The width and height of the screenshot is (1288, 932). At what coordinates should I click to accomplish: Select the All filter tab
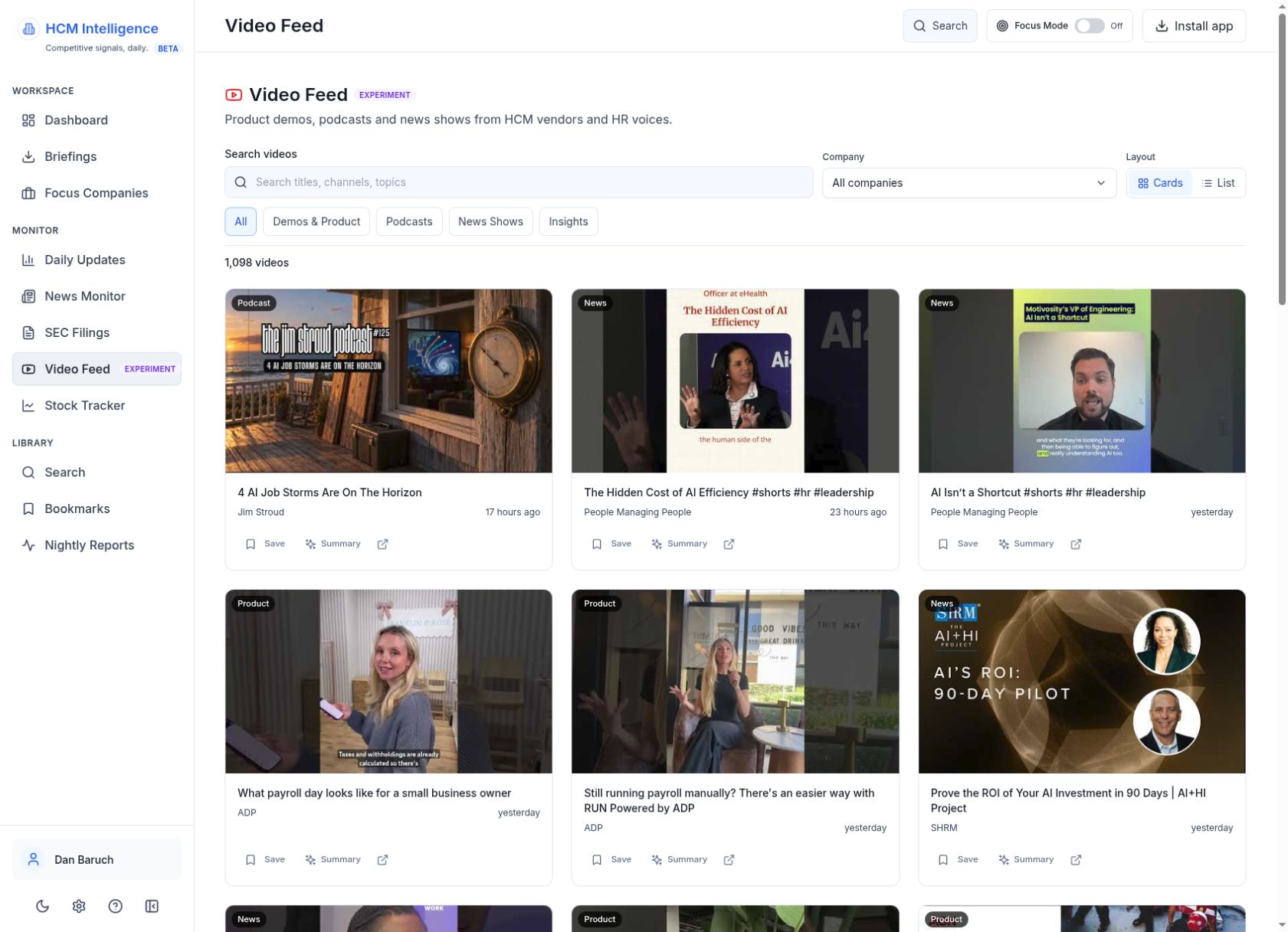point(241,221)
